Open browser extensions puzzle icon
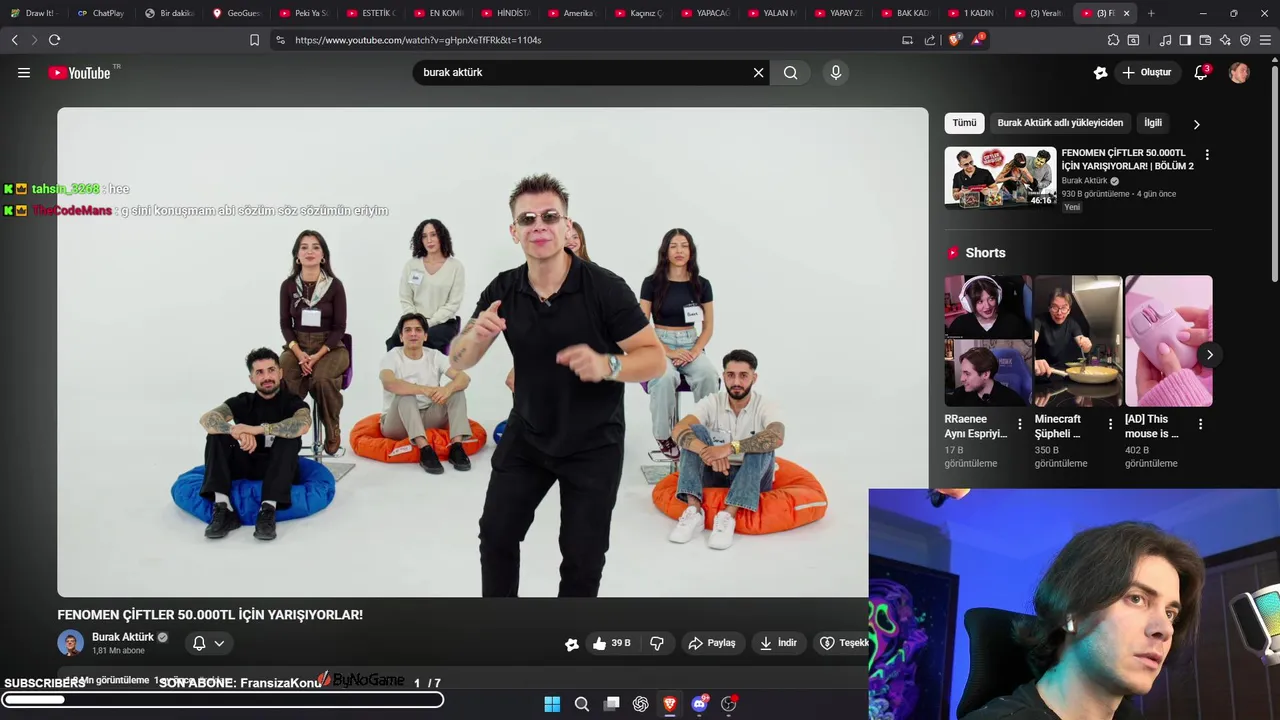 (x=1113, y=40)
